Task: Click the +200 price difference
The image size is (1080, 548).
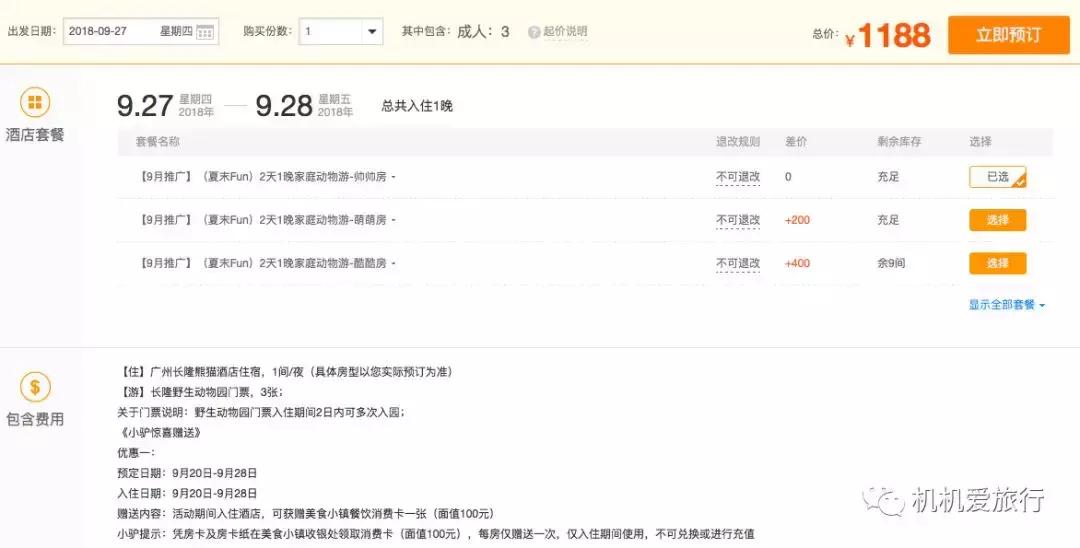Action: pyautogui.click(x=797, y=220)
